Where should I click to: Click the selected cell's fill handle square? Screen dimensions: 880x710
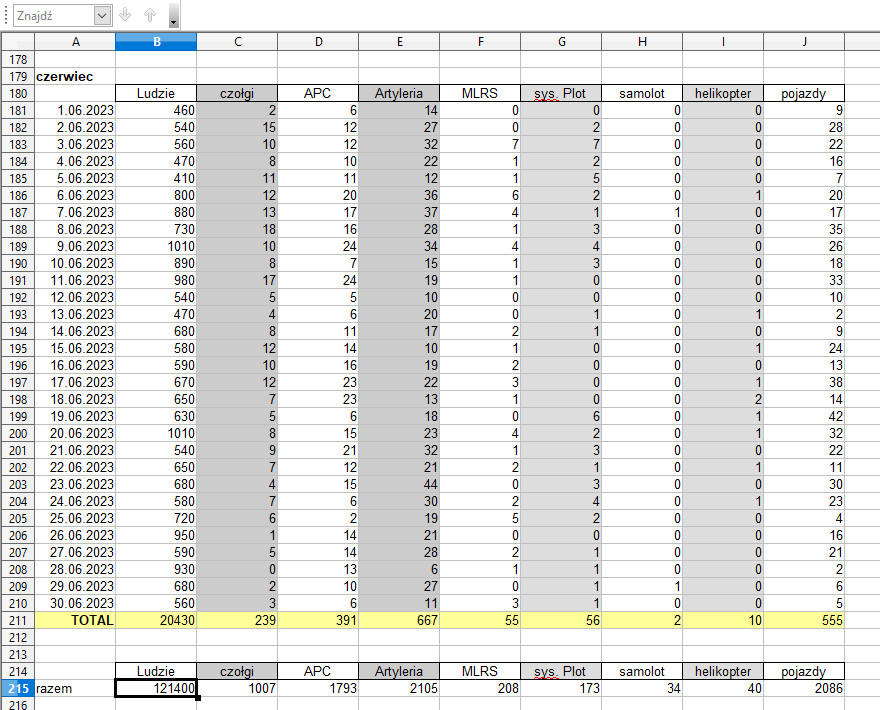[x=198, y=698]
